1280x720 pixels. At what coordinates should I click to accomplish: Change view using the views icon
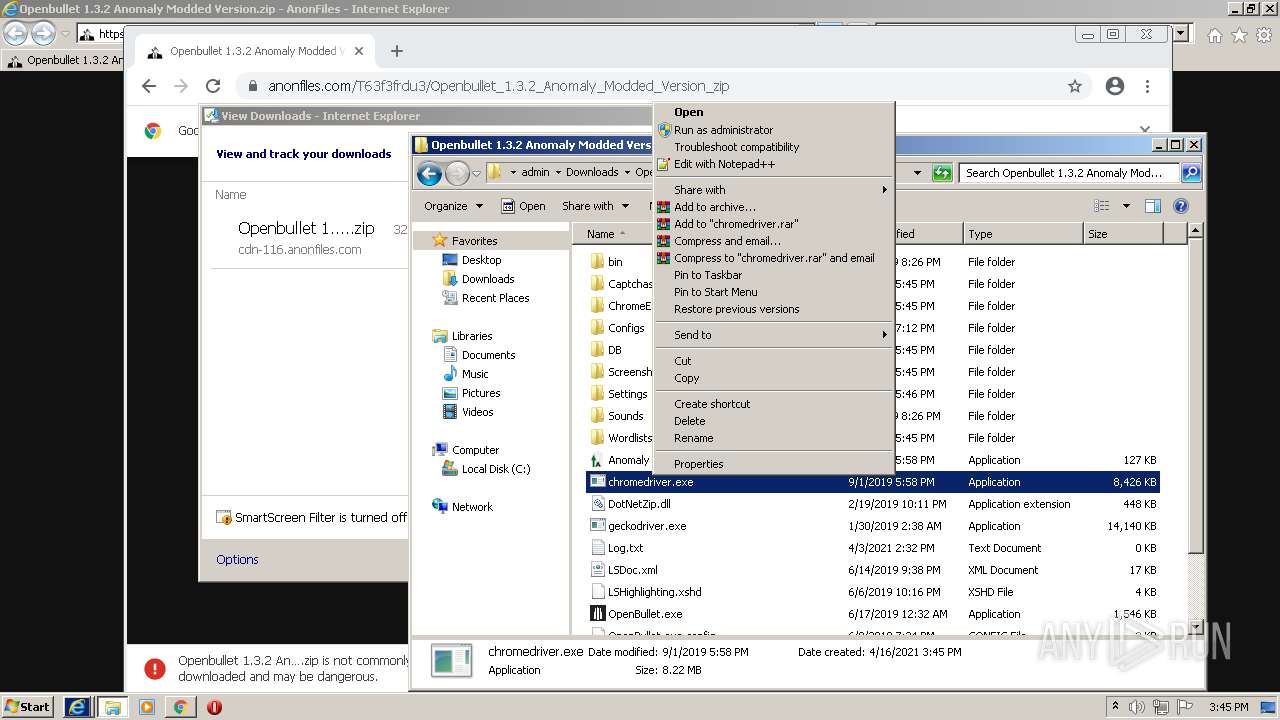(x=1102, y=206)
